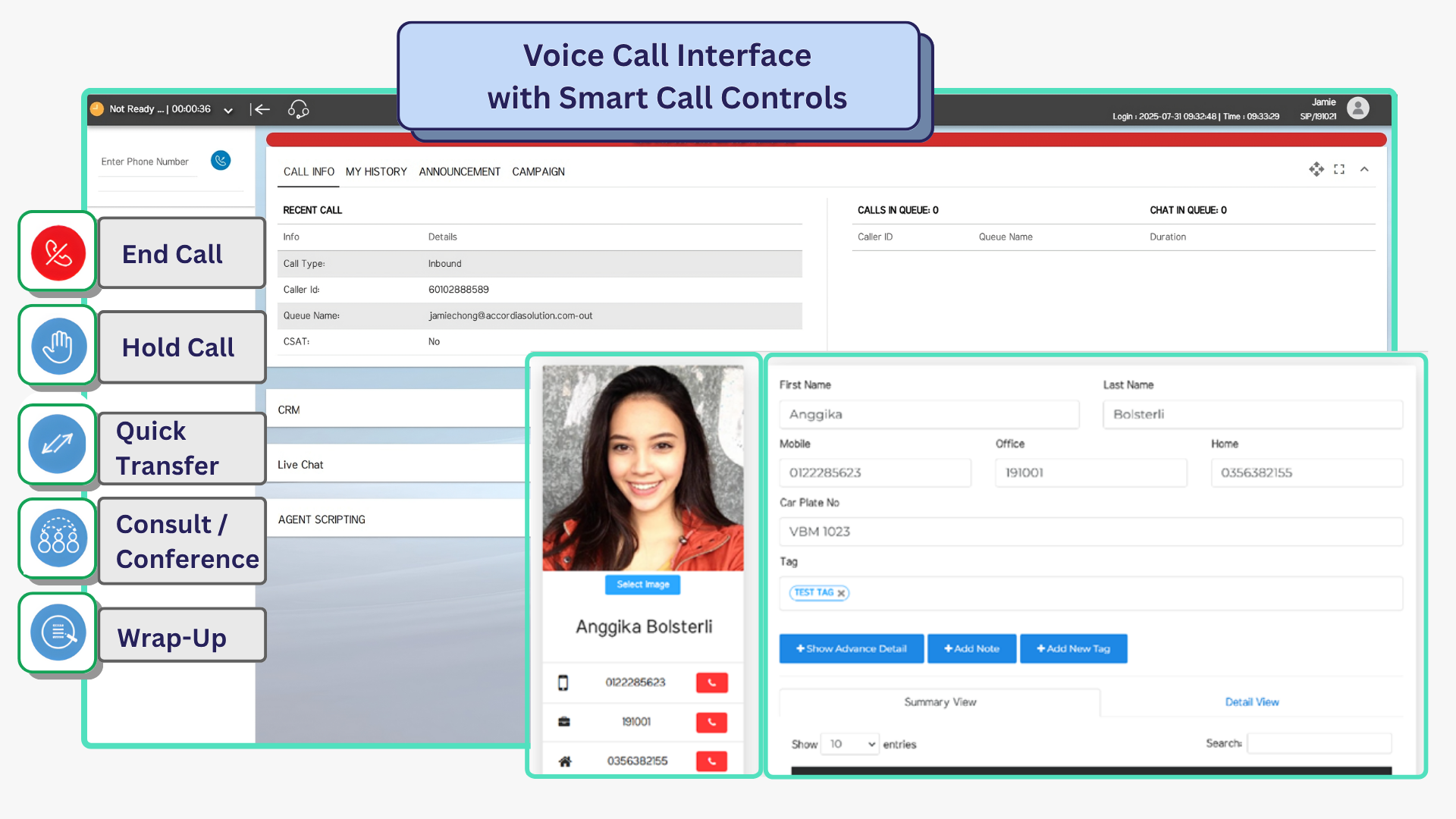Image resolution: width=1456 pixels, height=819 pixels.
Task: Select the Summary View tab
Action: (x=940, y=702)
